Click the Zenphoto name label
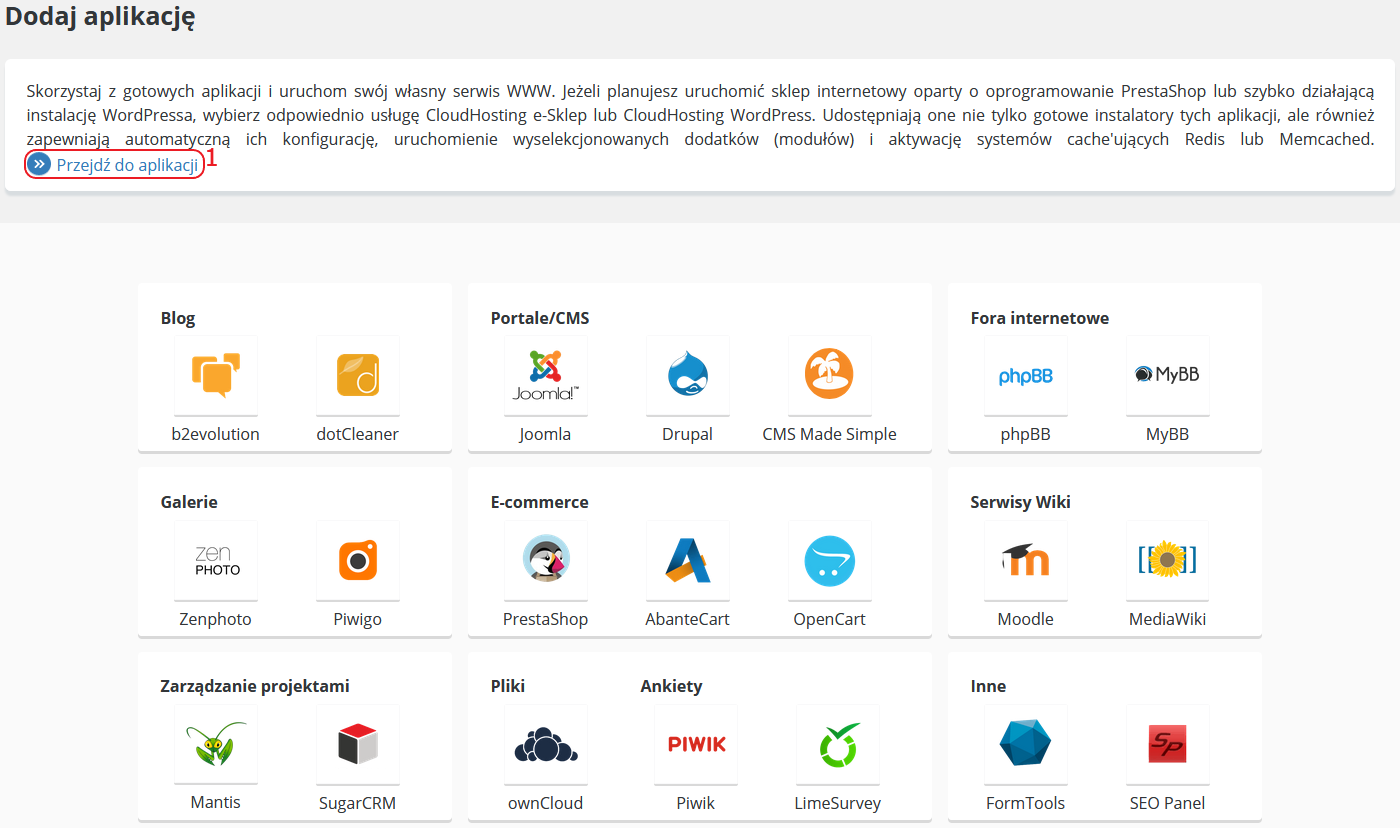 [x=216, y=619]
